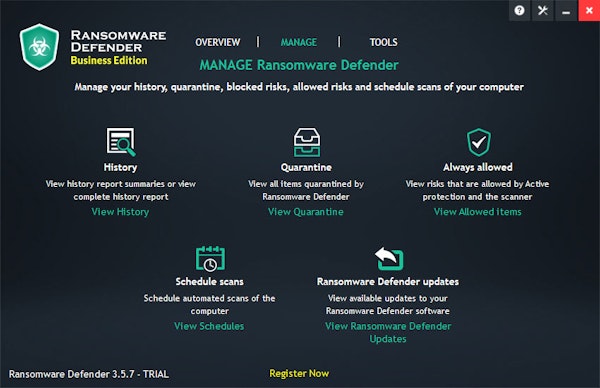This screenshot has width=600, height=388.
Task: Select the MANAGE tab
Action: pyautogui.click(x=299, y=42)
